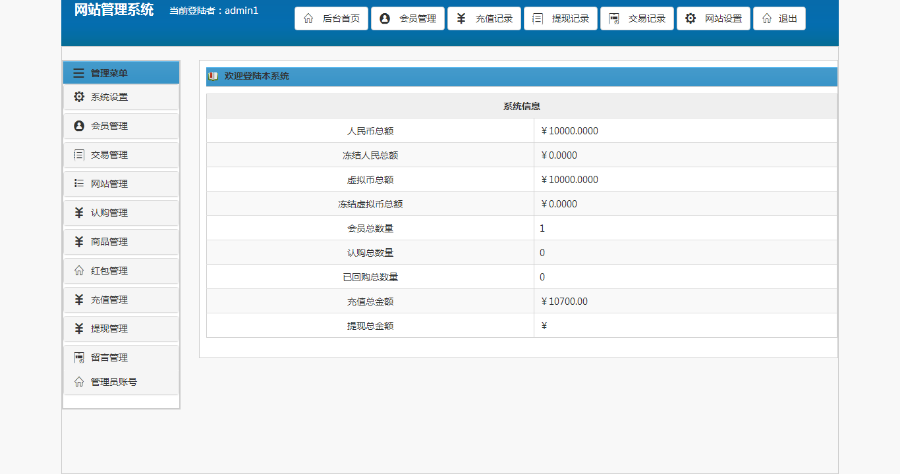Open 提现记录 from the top navigation
Screen dimensions: 900x474
tap(560, 19)
